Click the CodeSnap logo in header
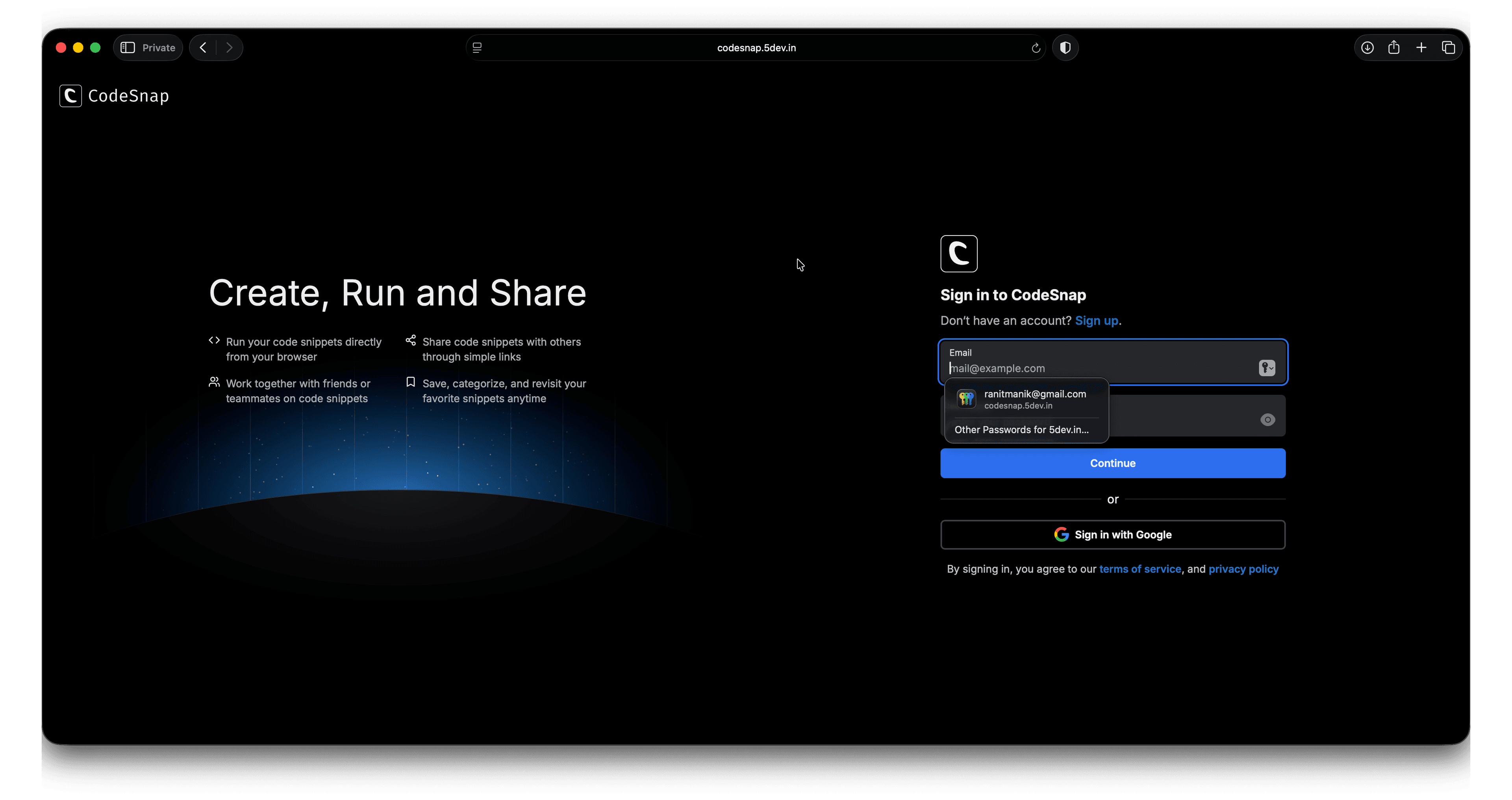 (114, 96)
